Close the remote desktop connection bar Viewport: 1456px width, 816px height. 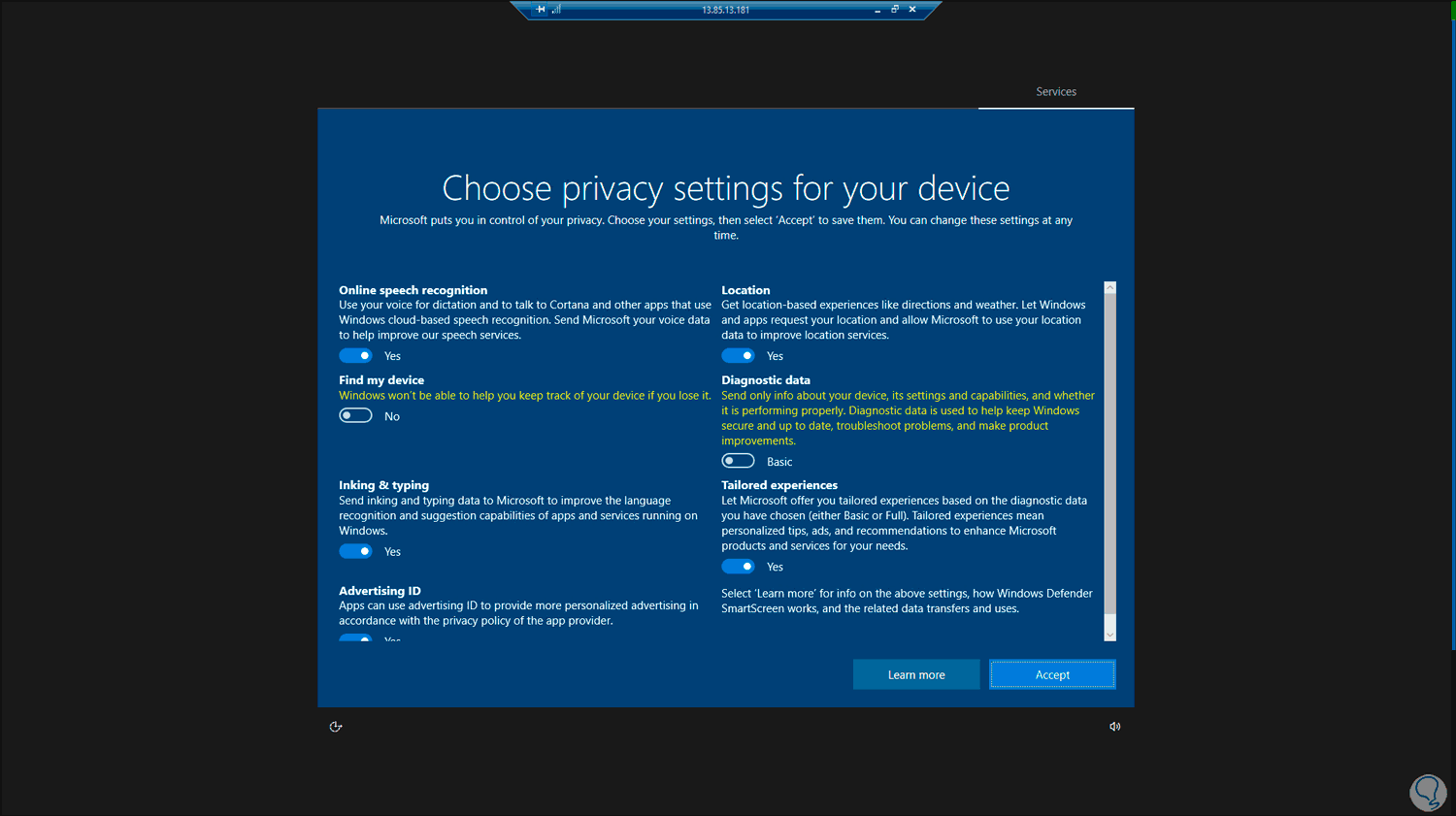(912, 10)
